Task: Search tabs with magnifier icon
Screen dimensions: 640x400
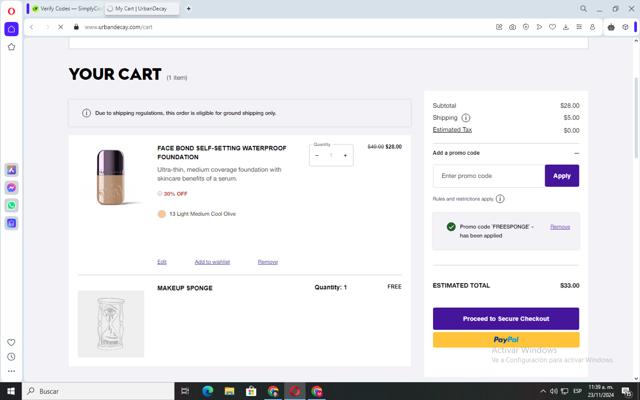Action: click(583, 9)
